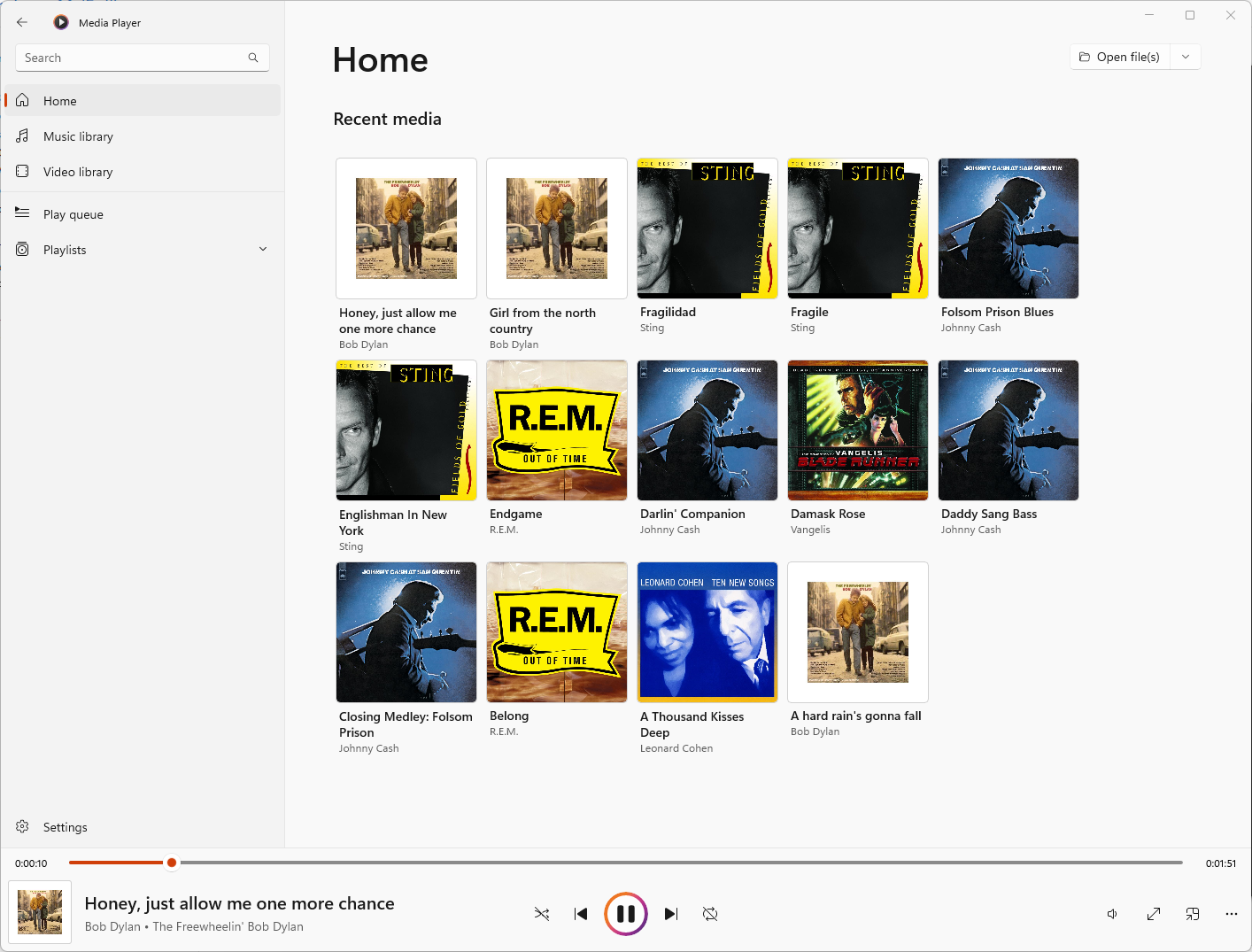Open Video library
The height and width of the screenshot is (952, 1252).
click(x=143, y=172)
